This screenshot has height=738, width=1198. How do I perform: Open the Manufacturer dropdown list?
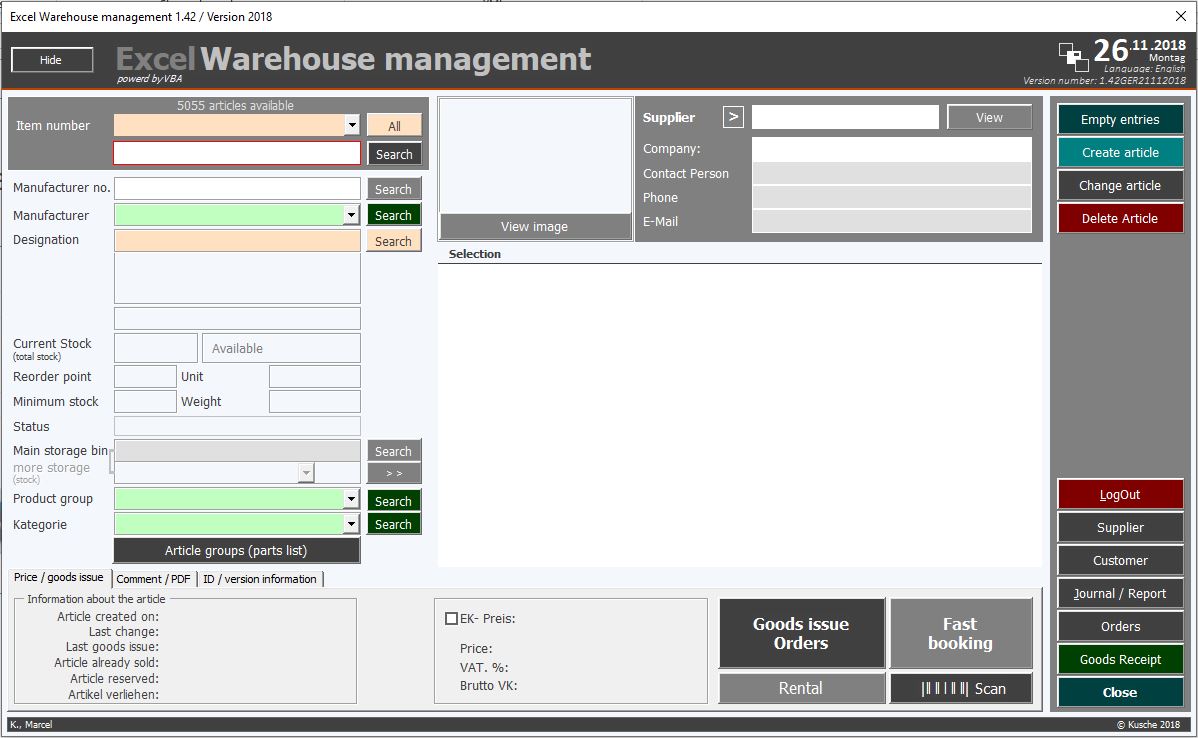(352, 215)
